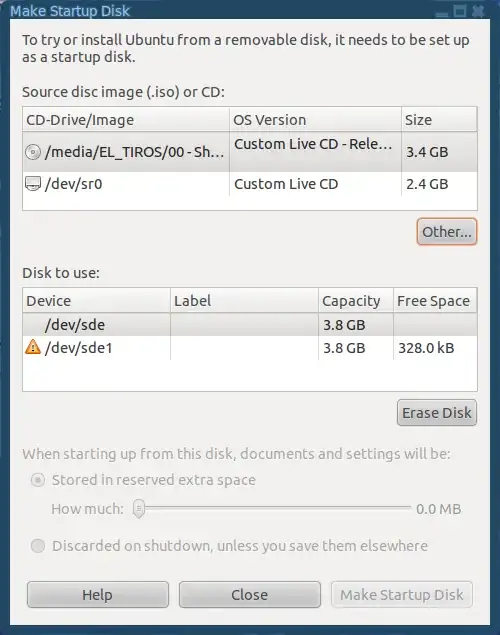The height and width of the screenshot is (635, 500).
Task: Click the Make Startup Disk button
Action: [x=402, y=595]
